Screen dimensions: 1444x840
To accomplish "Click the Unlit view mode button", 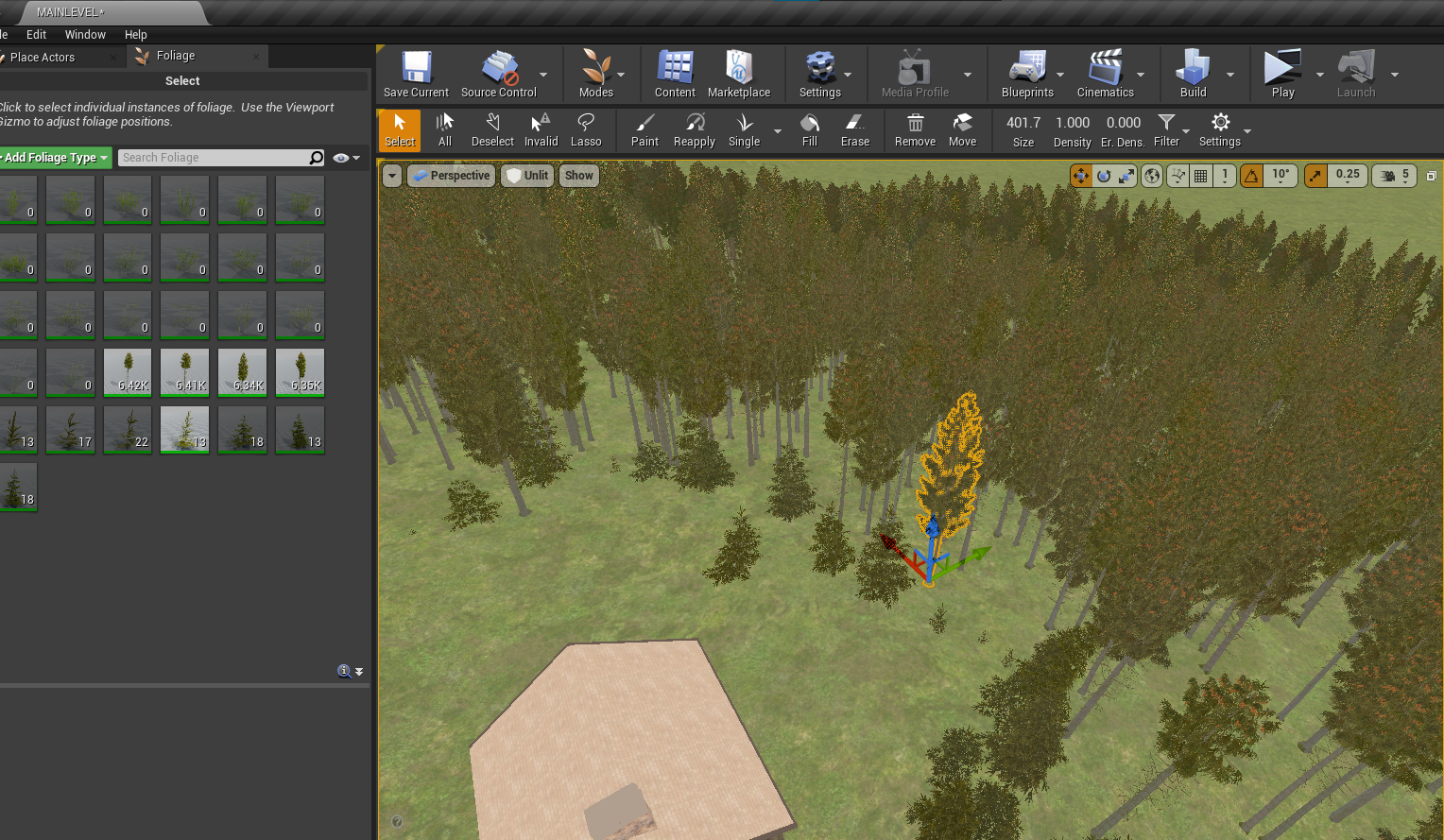I will coord(527,176).
